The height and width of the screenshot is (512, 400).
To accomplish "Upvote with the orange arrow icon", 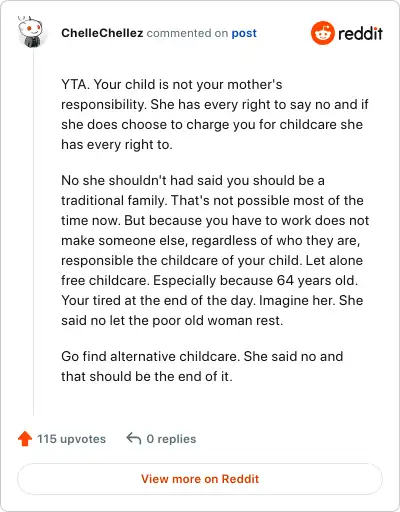I will [x=25, y=439].
